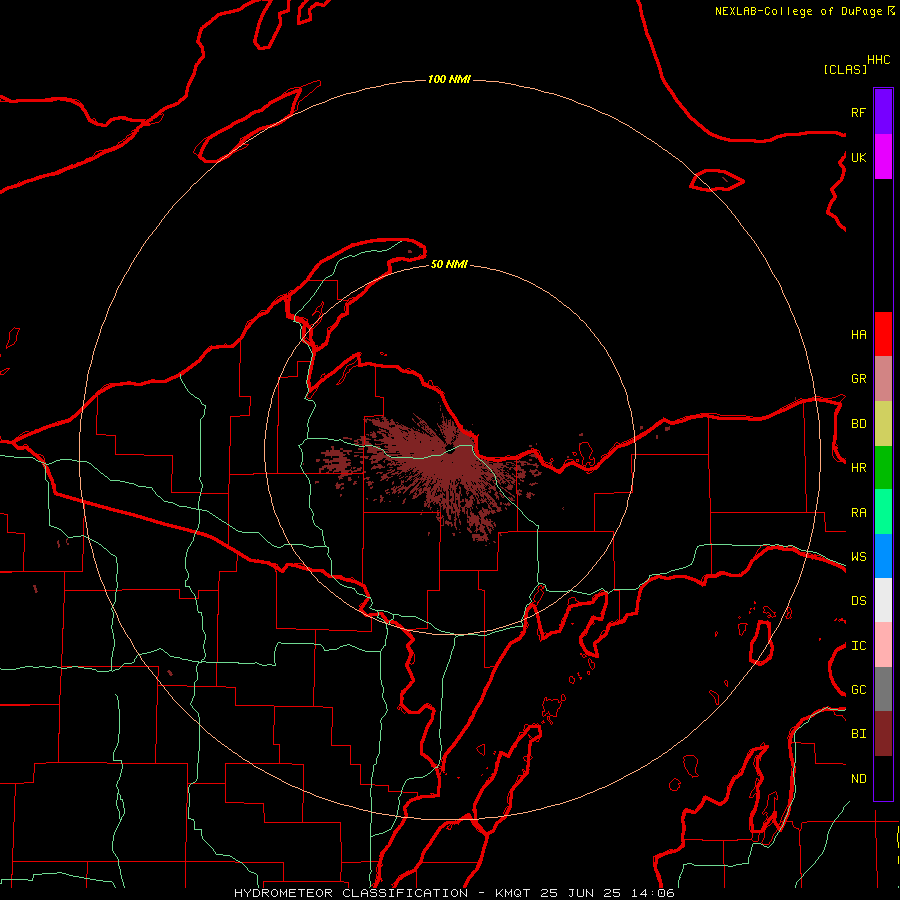The image size is (900, 900).
Task: Click the red HA color swatch
Action: pos(883,334)
